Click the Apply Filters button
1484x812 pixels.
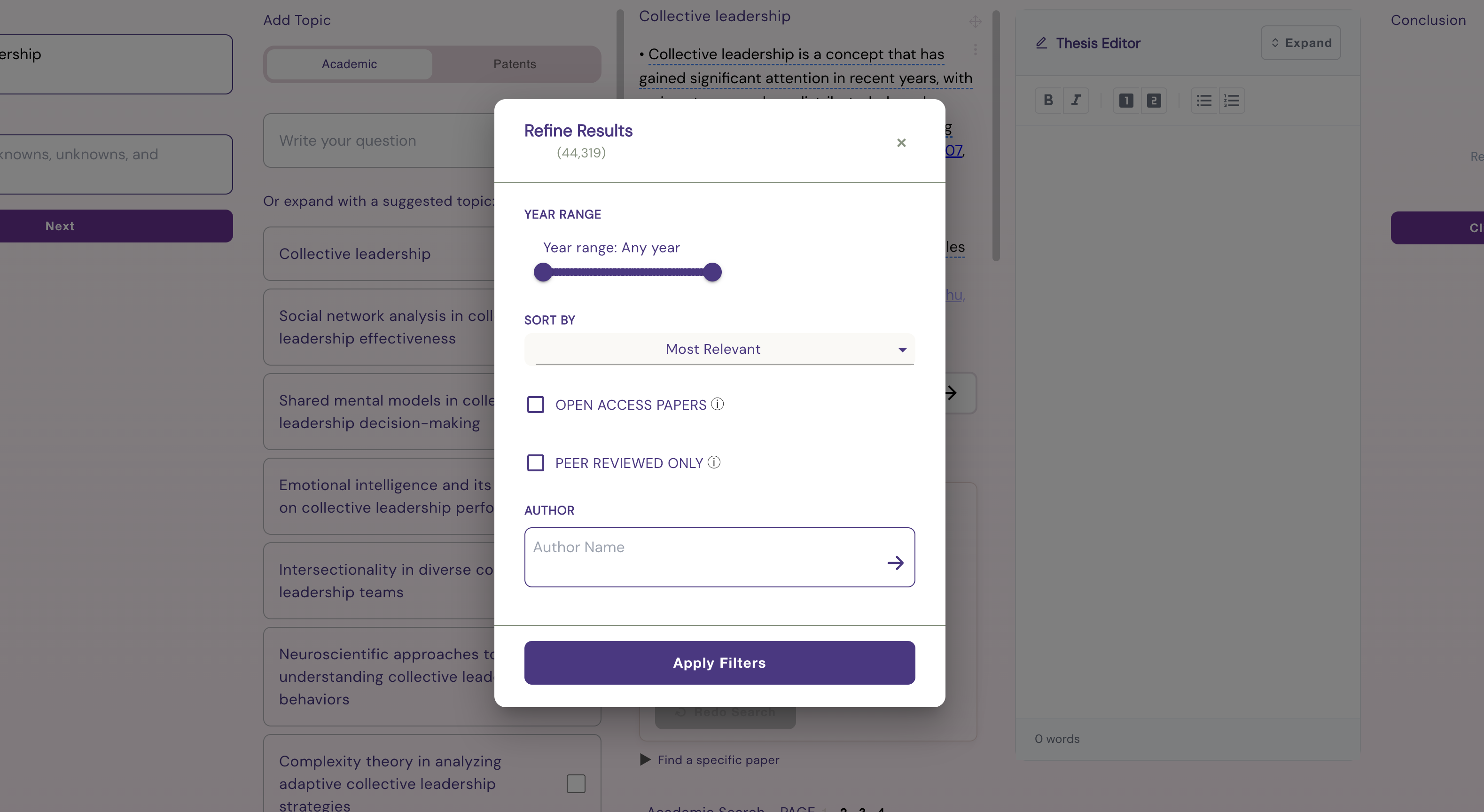pos(719,662)
